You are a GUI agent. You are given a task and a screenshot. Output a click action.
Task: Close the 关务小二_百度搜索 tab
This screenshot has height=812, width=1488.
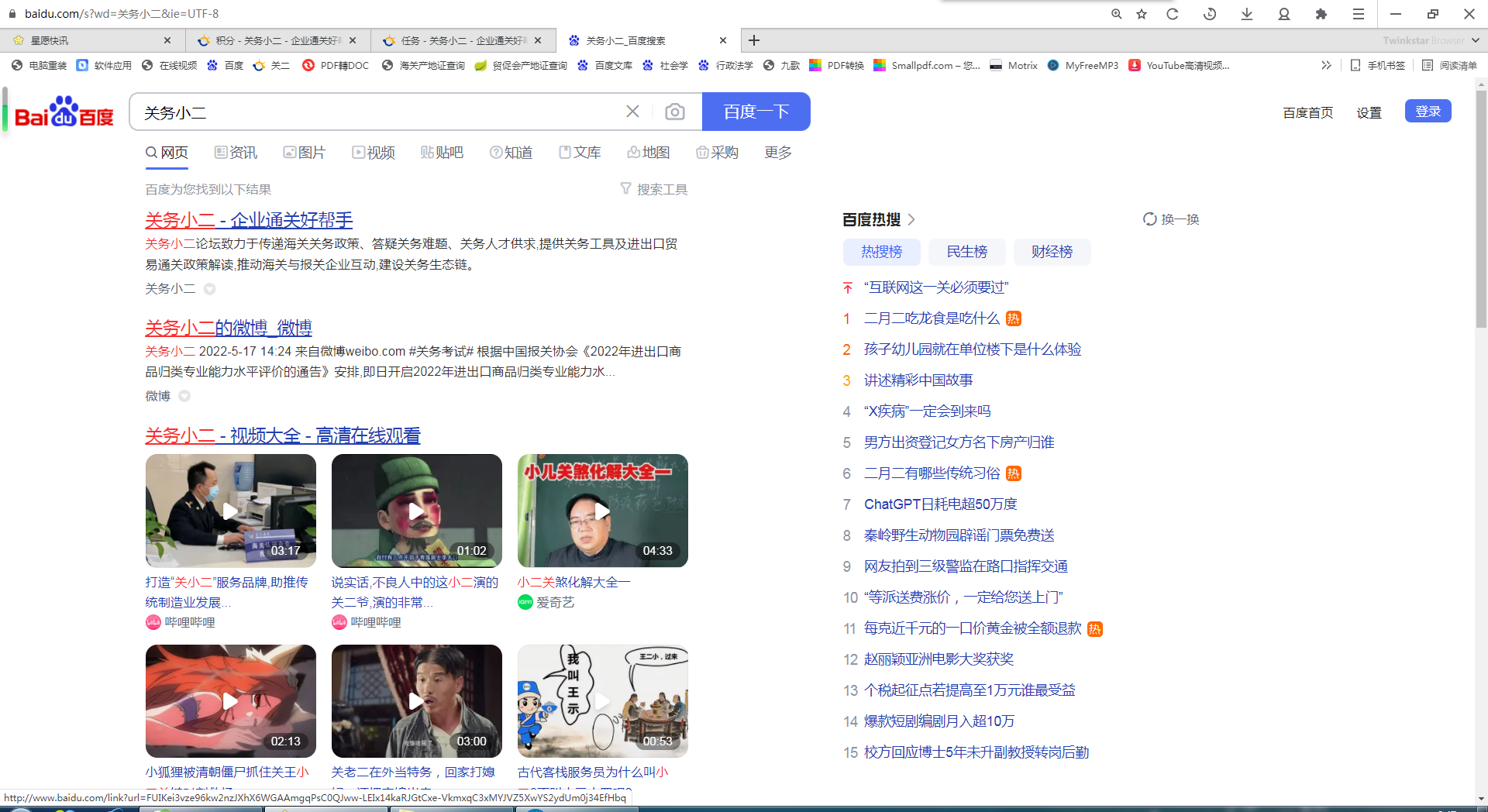pos(723,40)
